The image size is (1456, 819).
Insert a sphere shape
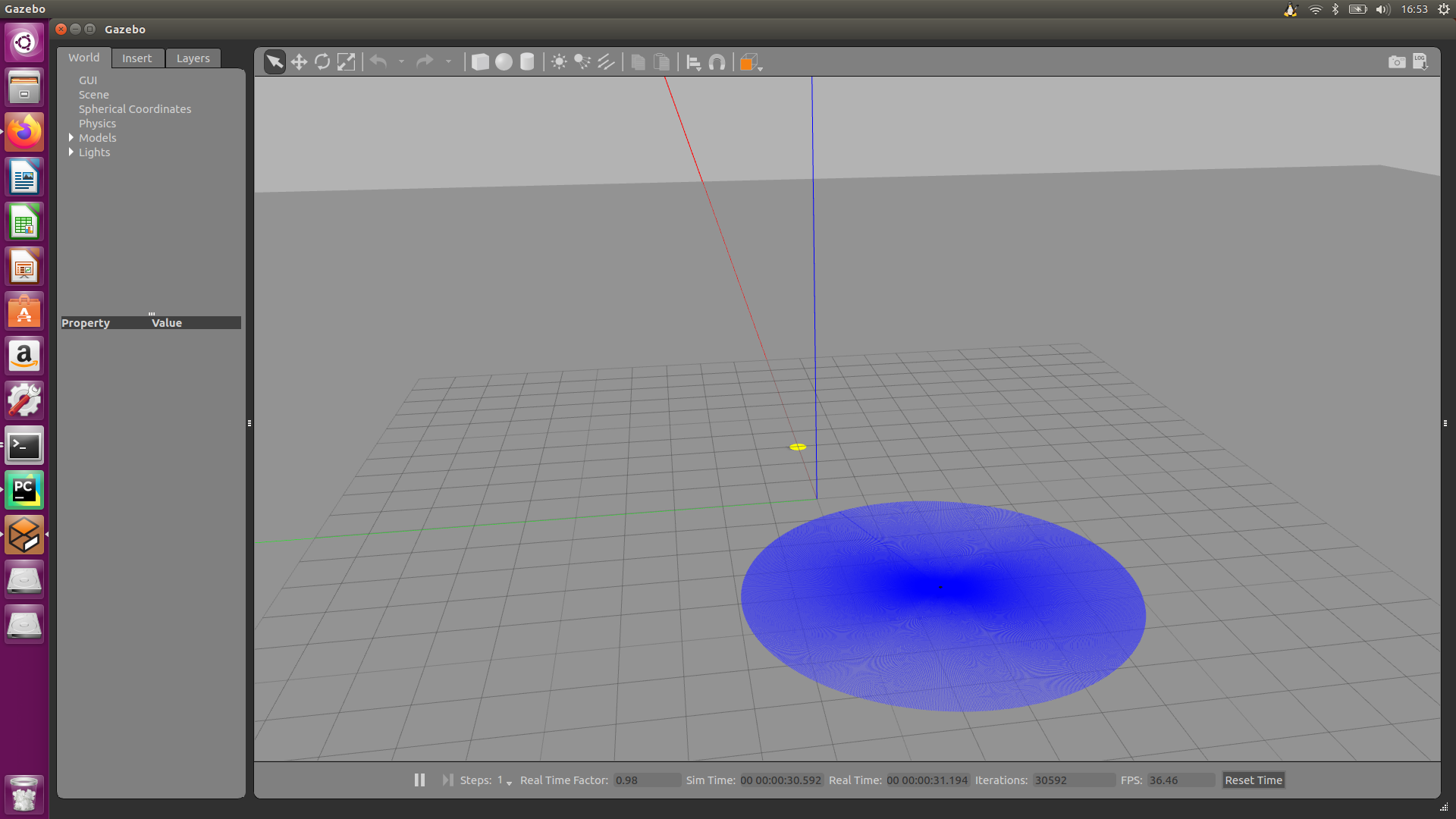click(x=504, y=62)
